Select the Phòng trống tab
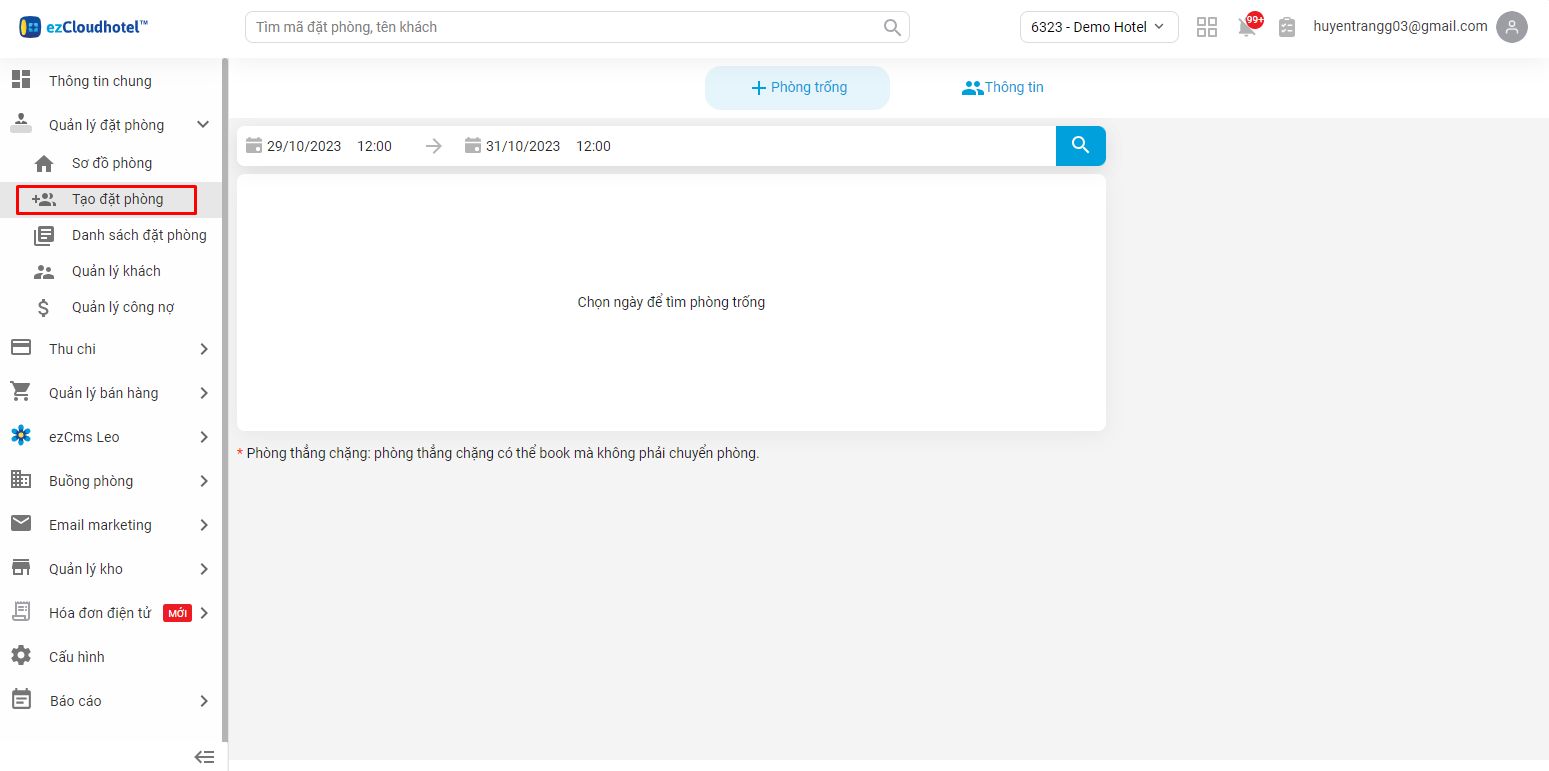This screenshot has width=1549, height=771. (x=797, y=88)
